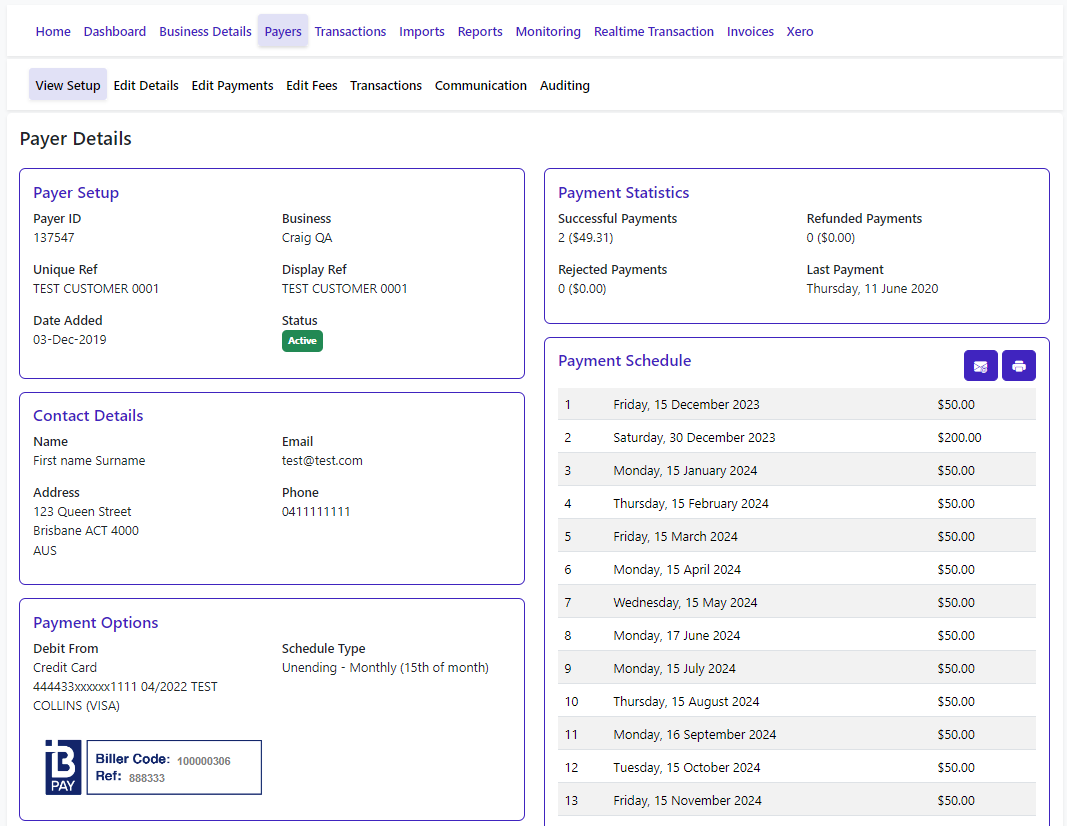1067x826 pixels.
Task: Print the payment schedule
Action: pyautogui.click(x=1018, y=366)
